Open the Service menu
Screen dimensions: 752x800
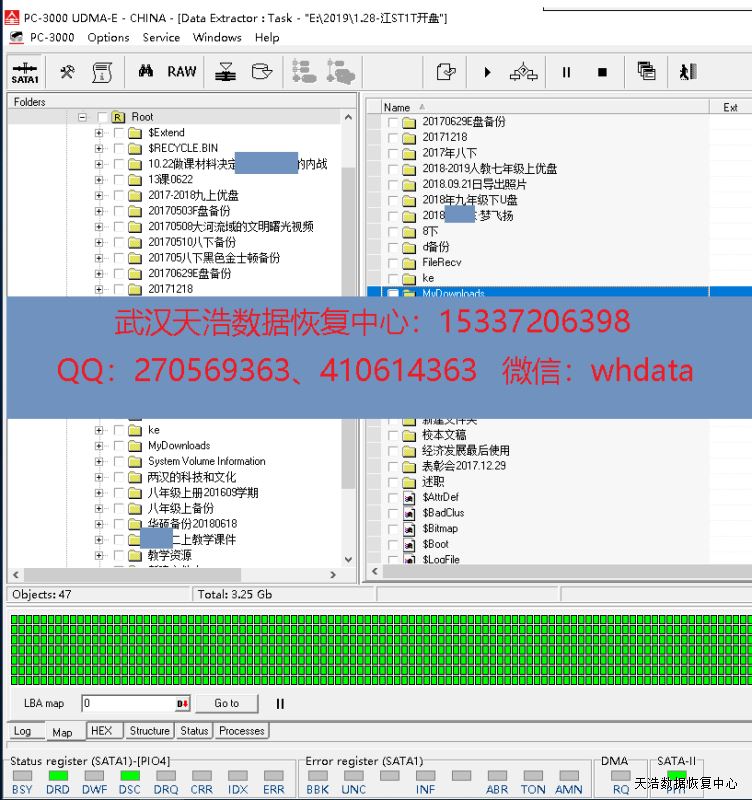161,37
